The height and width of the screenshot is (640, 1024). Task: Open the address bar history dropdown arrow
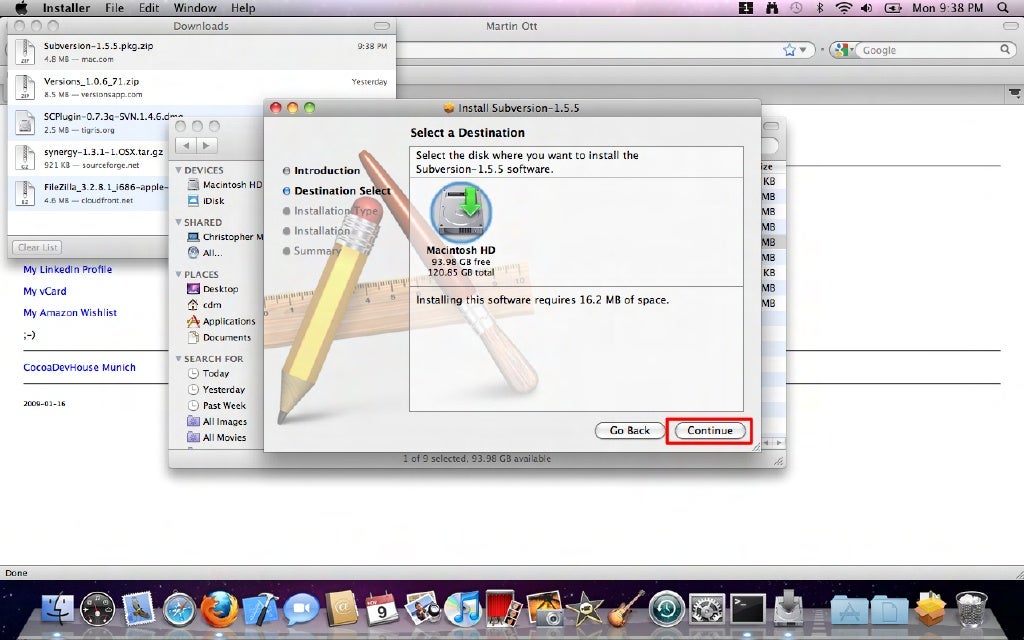(803, 50)
